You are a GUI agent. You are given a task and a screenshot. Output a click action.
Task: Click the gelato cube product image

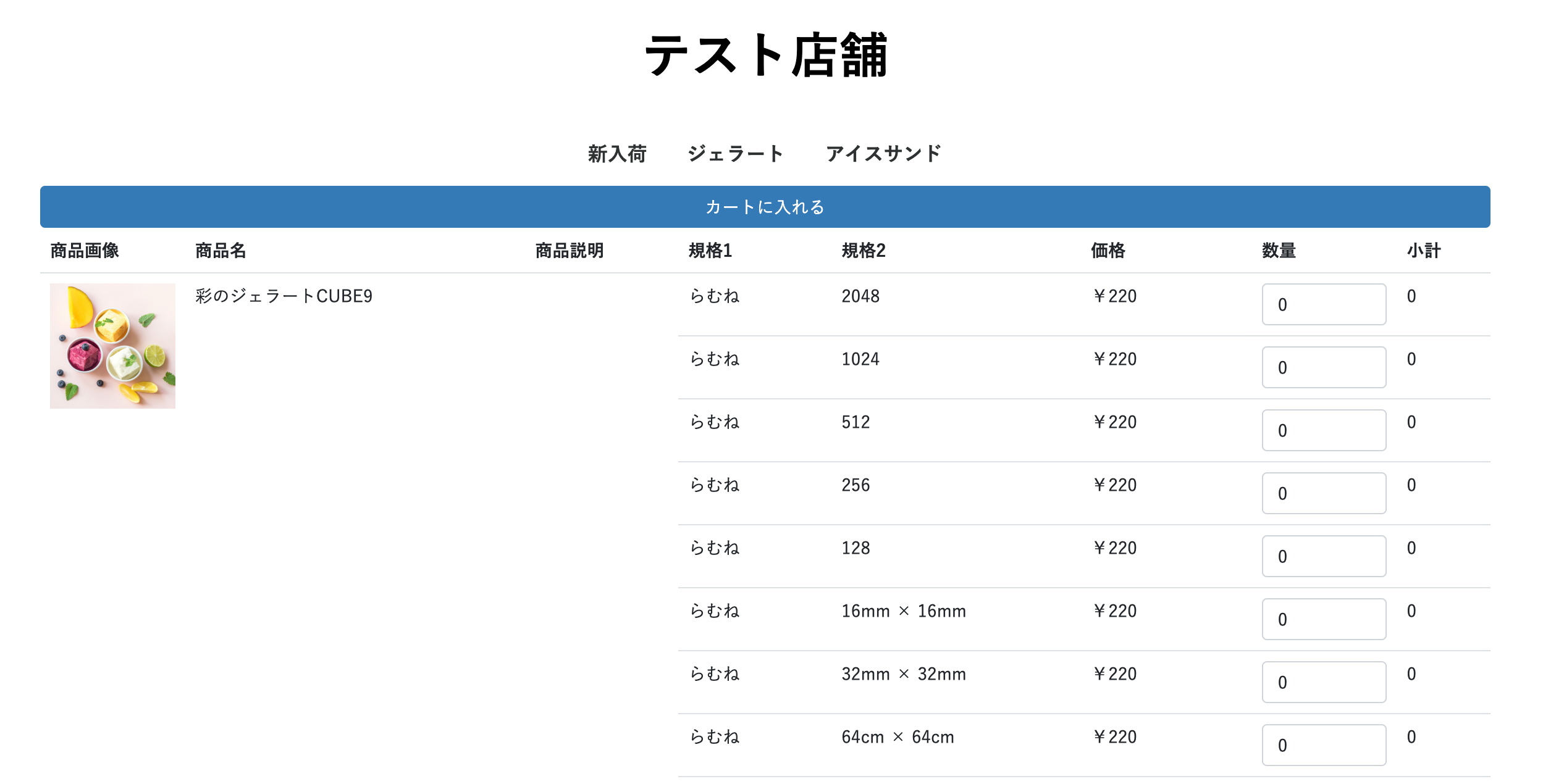point(112,346)
